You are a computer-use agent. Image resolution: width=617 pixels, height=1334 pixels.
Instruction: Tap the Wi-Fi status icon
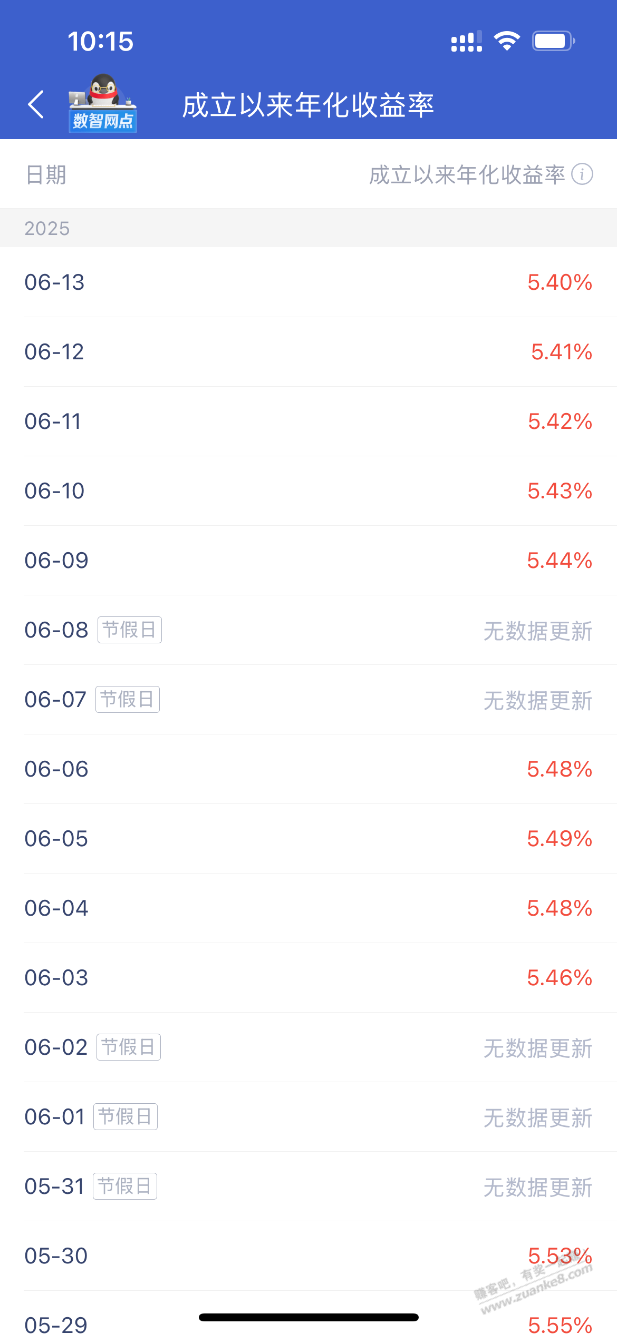pyautogui.click(x=508, y=41)
